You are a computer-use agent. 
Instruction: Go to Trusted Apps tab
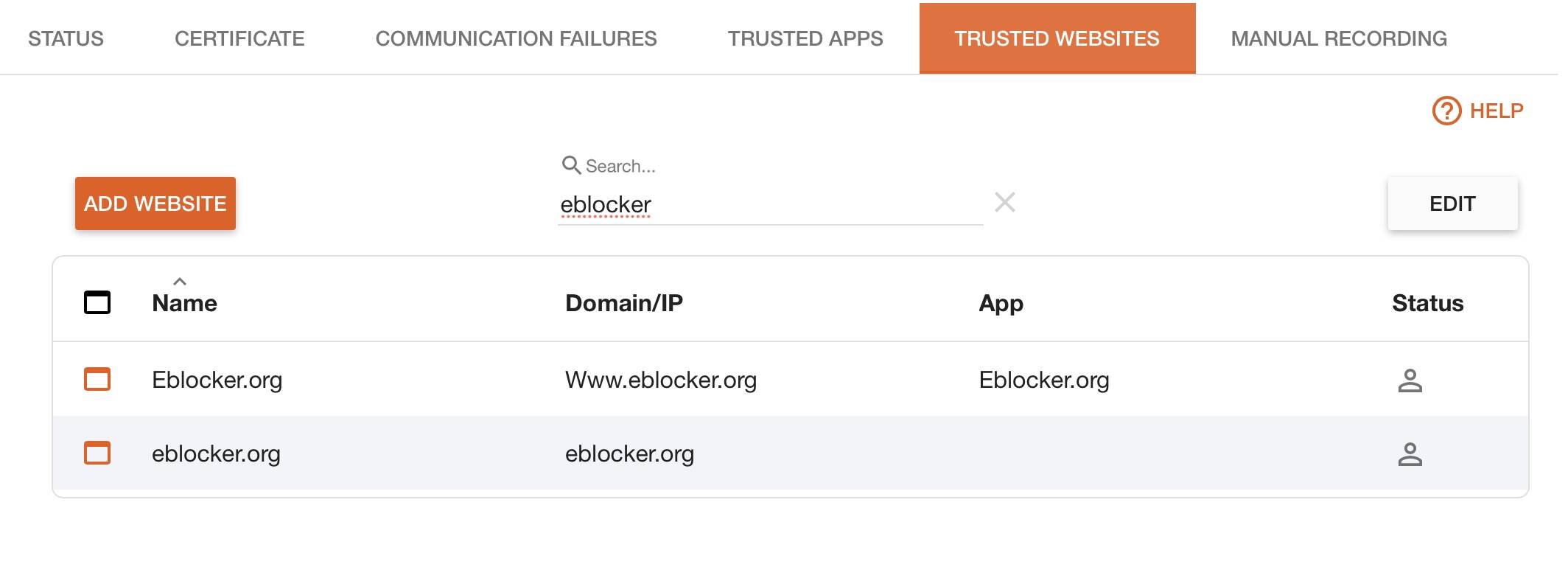(805, 38)
